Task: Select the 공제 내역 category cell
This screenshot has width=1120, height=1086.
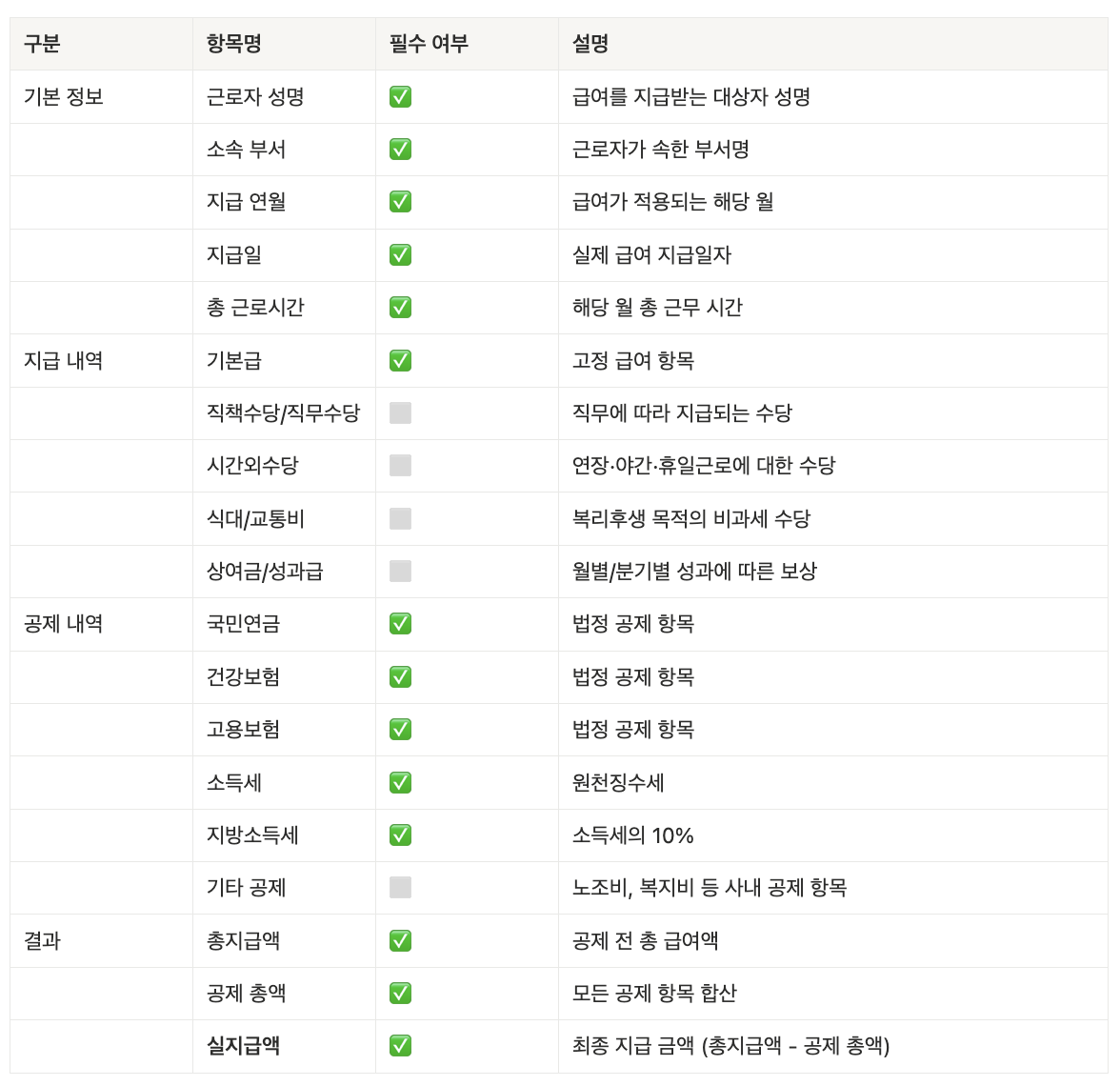Action: (63, 624)
